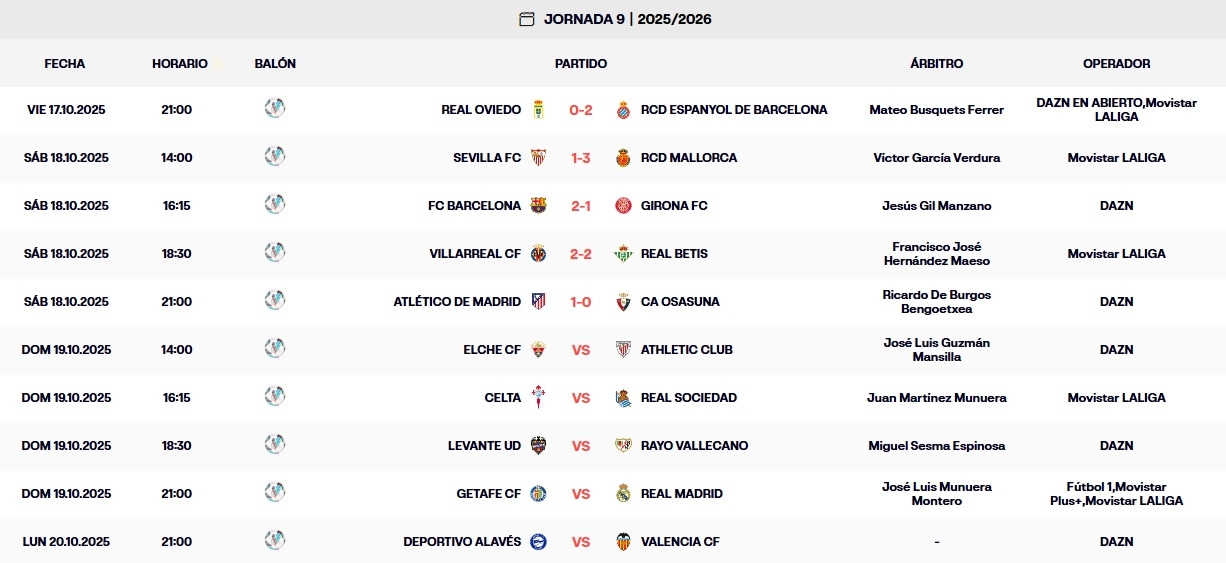Click the Horario column header
Viewport: 1226px width, 563px height.
point(180,64)
